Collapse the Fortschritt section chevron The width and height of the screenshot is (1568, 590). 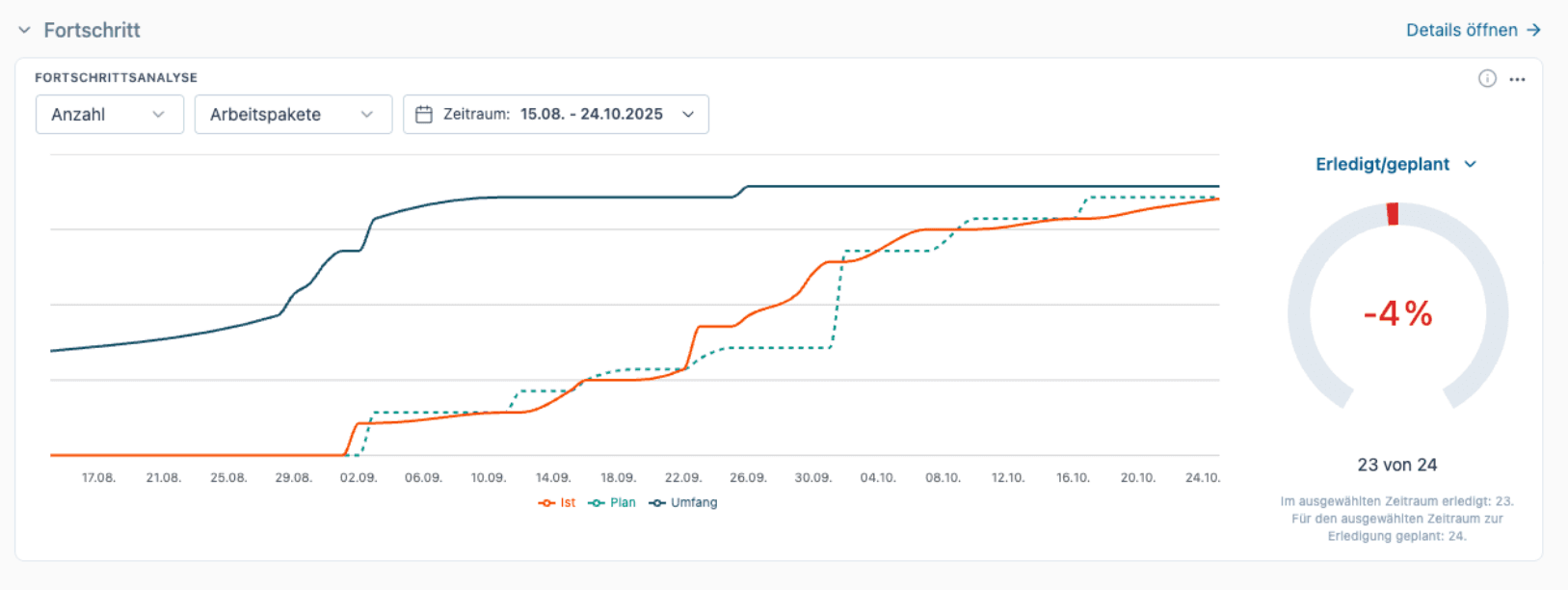tap(24, 31)
